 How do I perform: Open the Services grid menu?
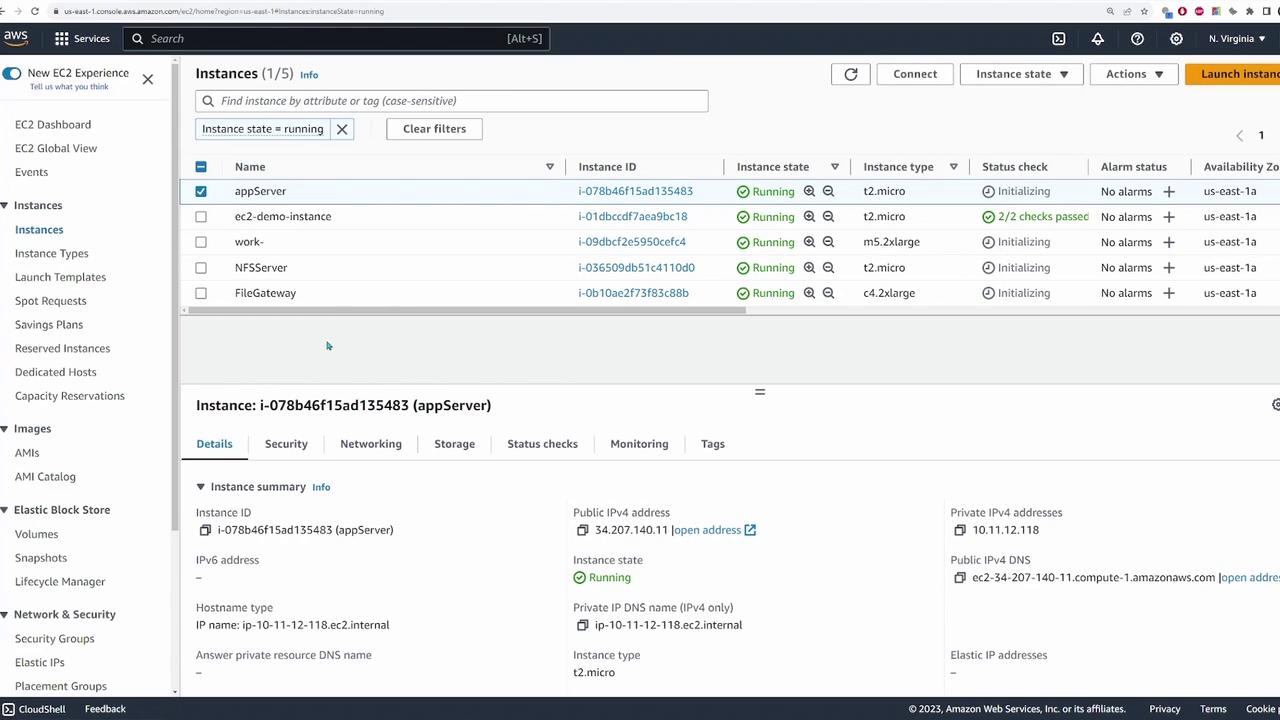62,39
